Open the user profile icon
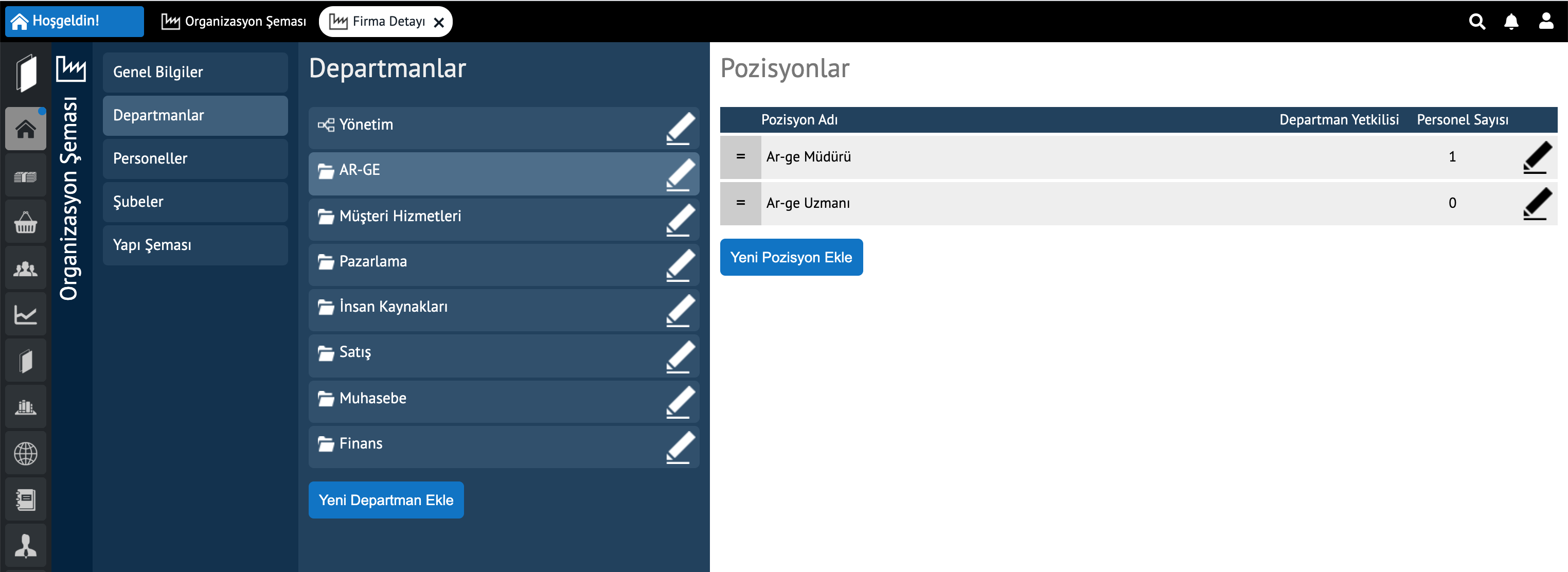Screen dimensions: 1568x572 1545,21
